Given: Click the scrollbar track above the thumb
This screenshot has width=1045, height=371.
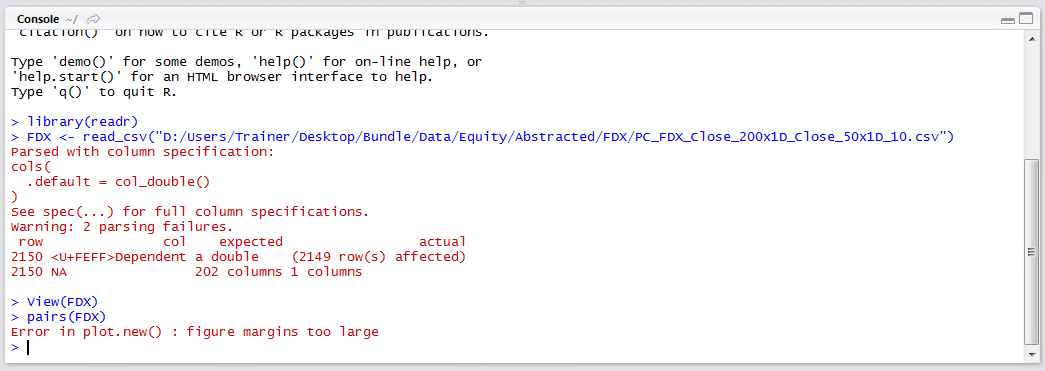Looking at the screenshot, I should (1031, 100).
